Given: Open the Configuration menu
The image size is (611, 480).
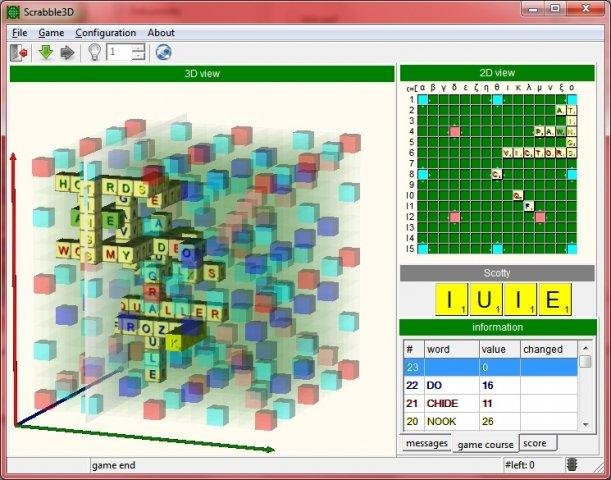Looking at the screenshot, I should tap(106, 33).
